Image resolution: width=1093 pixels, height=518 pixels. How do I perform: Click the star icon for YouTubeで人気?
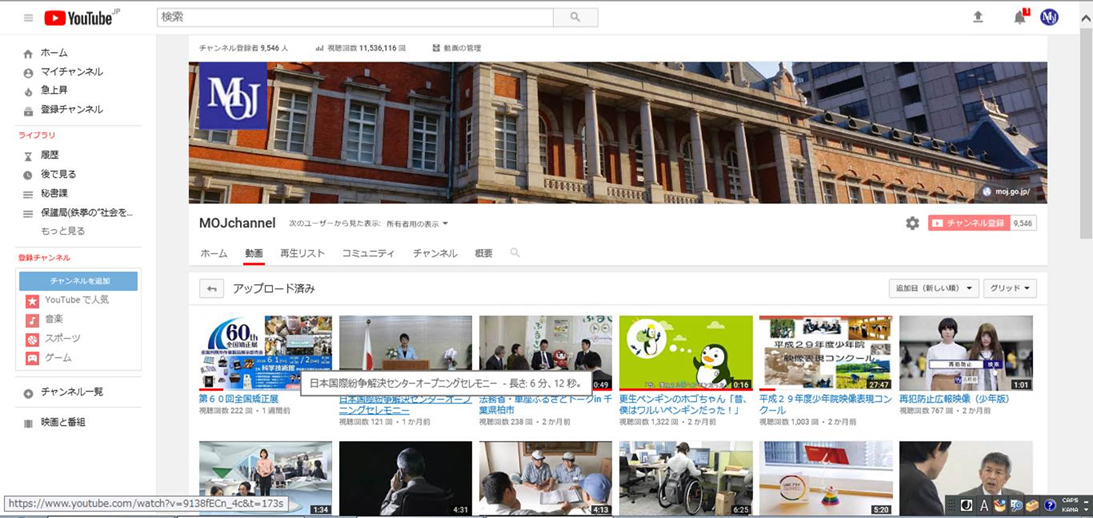[32, 301]
